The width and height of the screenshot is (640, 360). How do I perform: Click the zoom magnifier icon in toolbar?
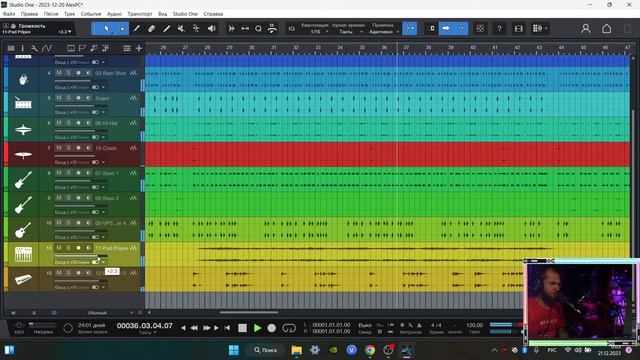click(x=258, y=29)
